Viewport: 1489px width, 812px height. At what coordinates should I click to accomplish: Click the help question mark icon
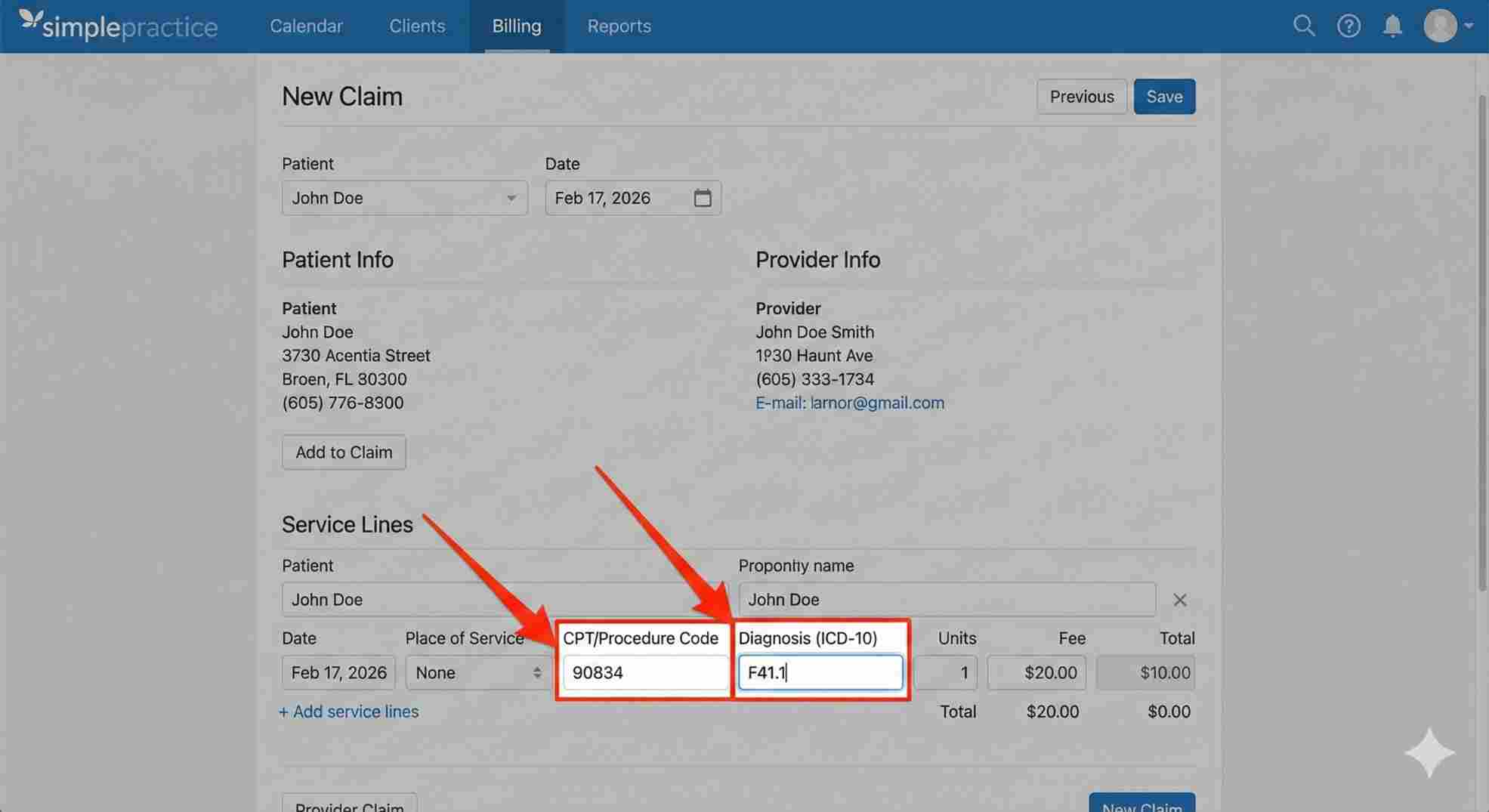[x=1348, y=25]
